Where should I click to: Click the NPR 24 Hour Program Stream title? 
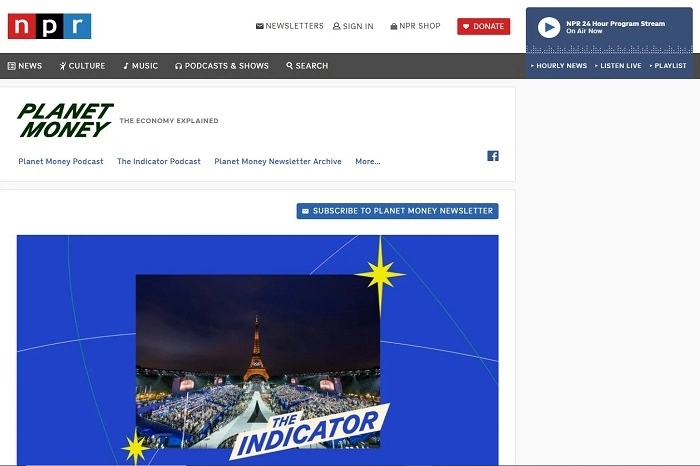pyautogui.click(x=616, y=24)
